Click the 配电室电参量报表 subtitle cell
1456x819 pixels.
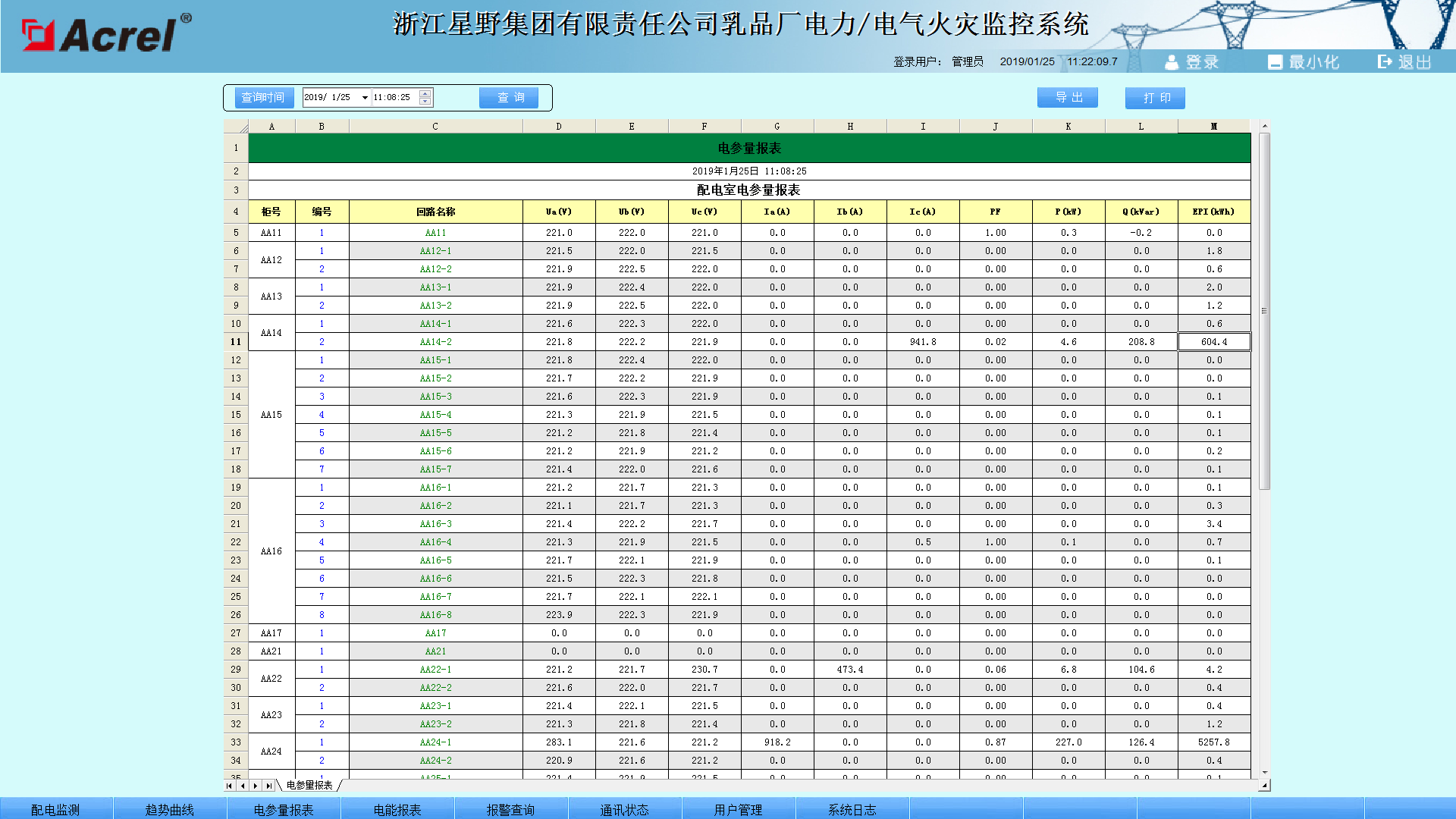click(x=749, y=190)
